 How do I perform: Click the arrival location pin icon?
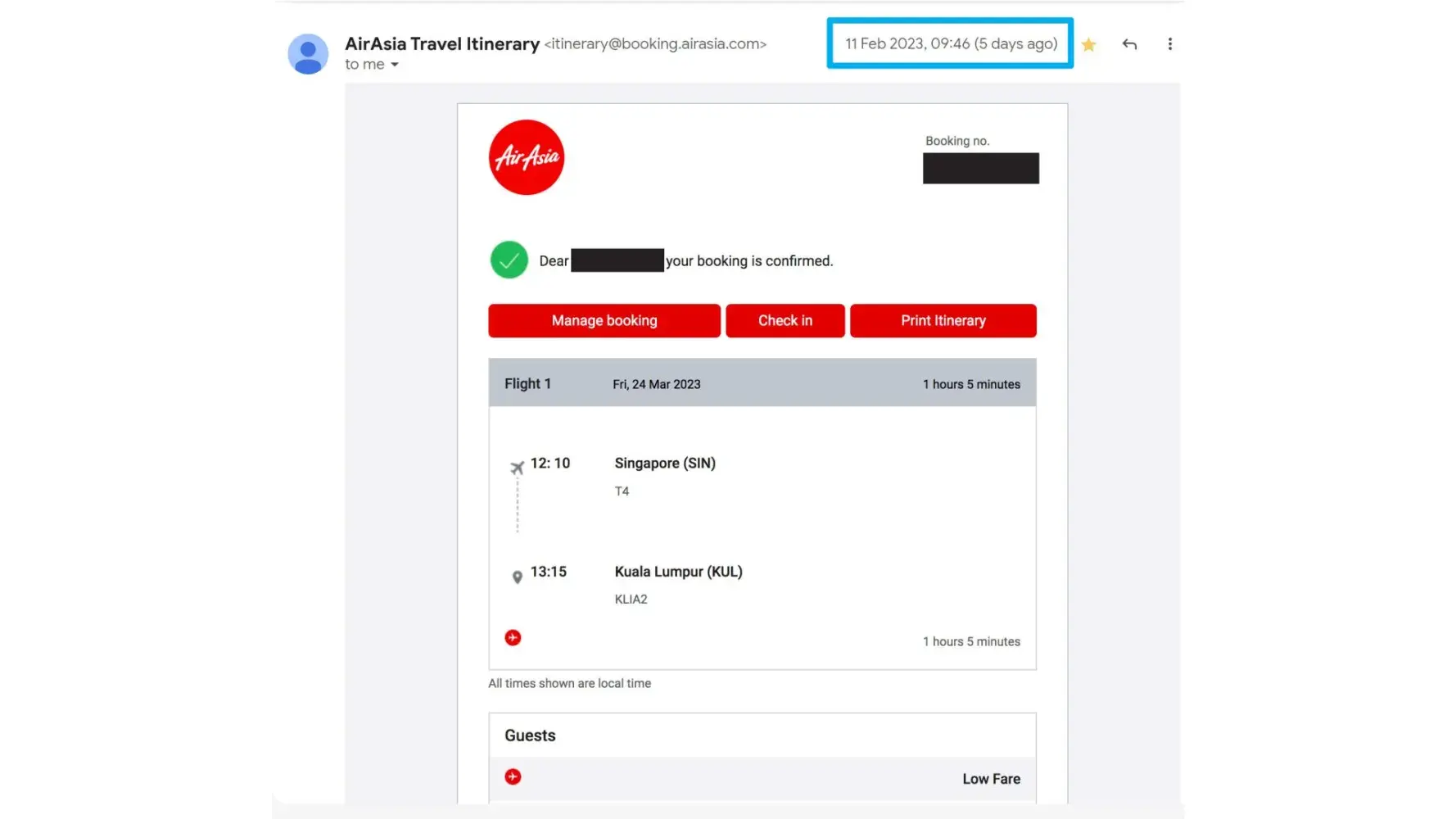(517, 577)
